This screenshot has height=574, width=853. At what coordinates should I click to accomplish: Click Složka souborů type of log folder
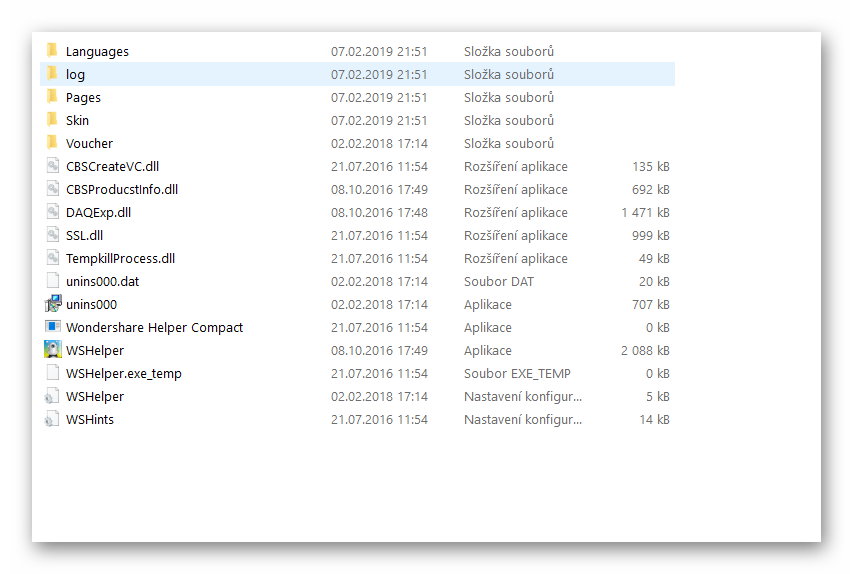[x=509, y=75]
